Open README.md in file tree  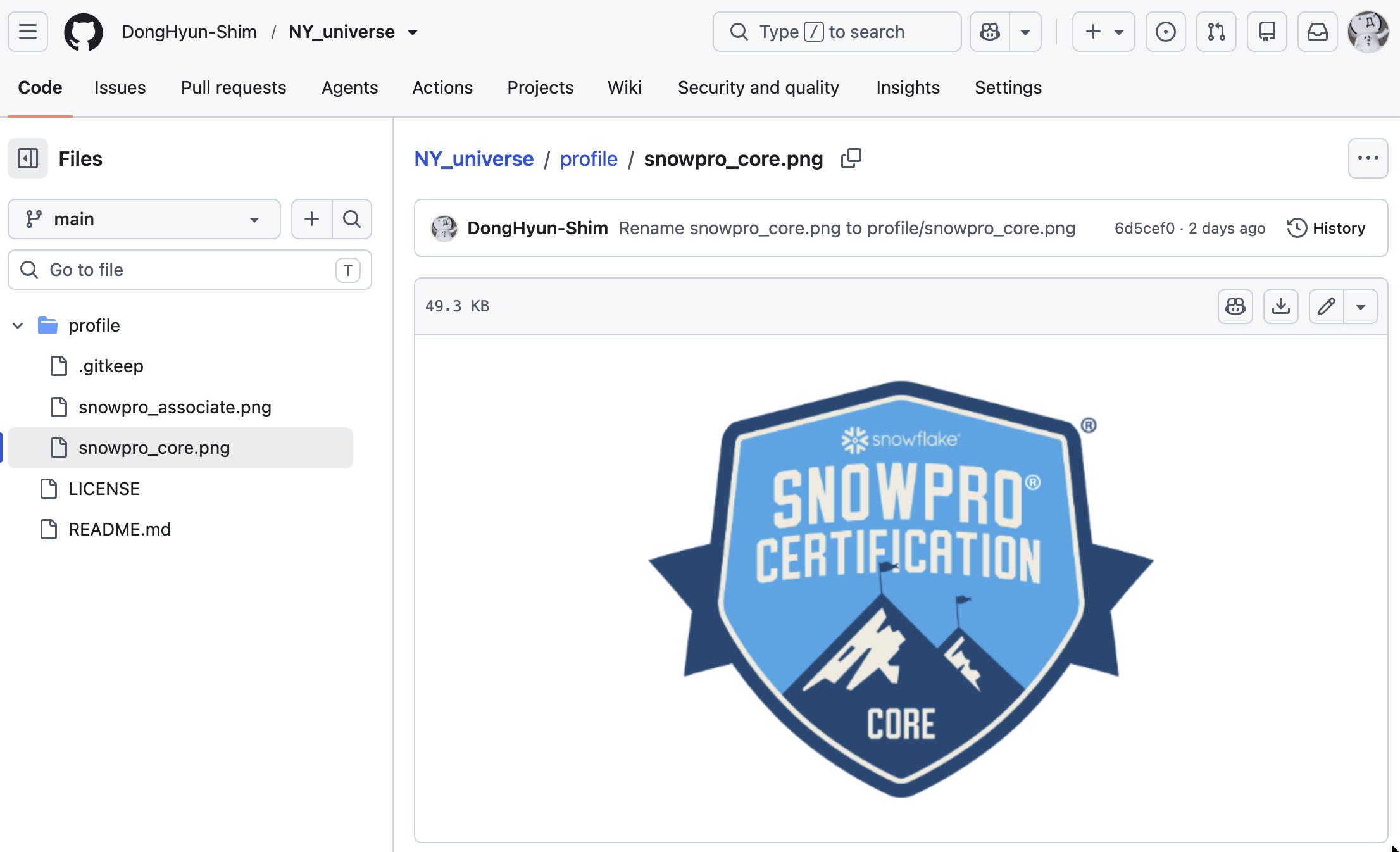coord(120,529)
